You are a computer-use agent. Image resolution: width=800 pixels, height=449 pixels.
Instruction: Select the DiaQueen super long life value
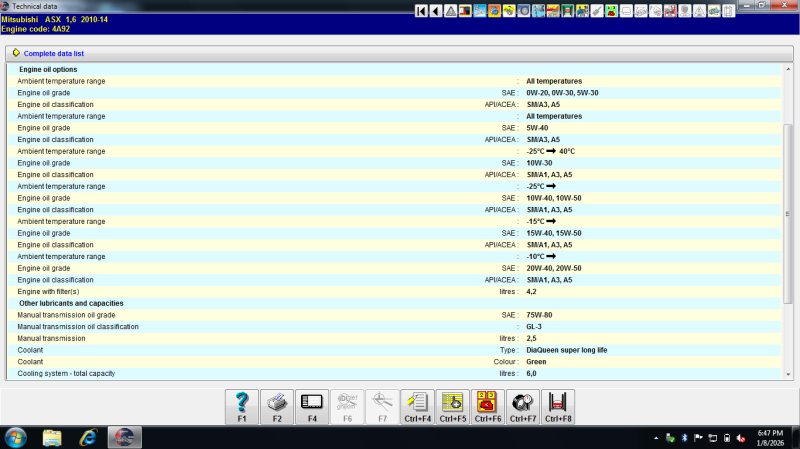tap(567, 350)
